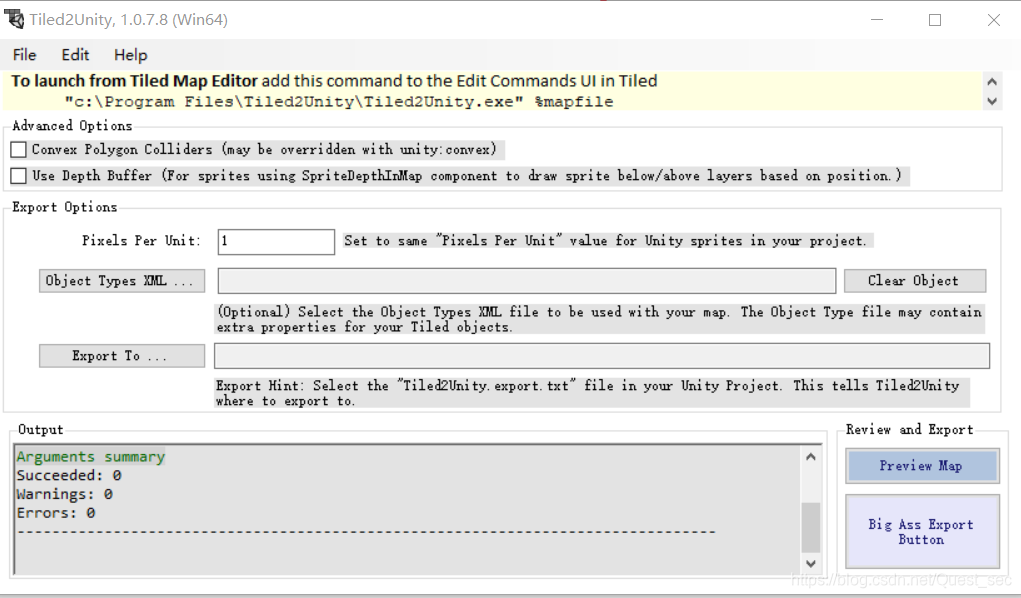Click the Object Types XML path field
This screenshot has width=1021, height=598.
(x=527, y=281)
